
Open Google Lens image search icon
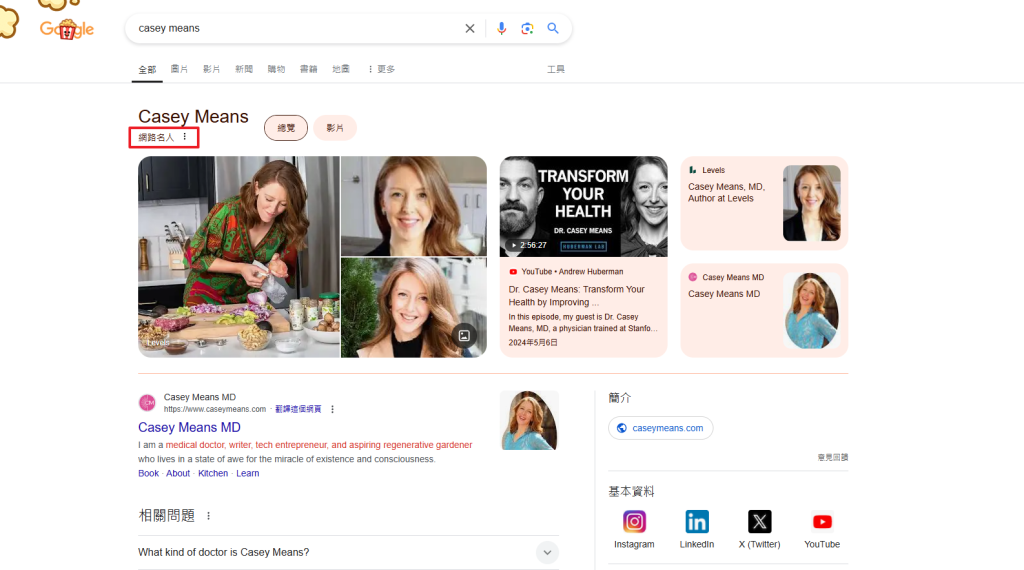527,28
